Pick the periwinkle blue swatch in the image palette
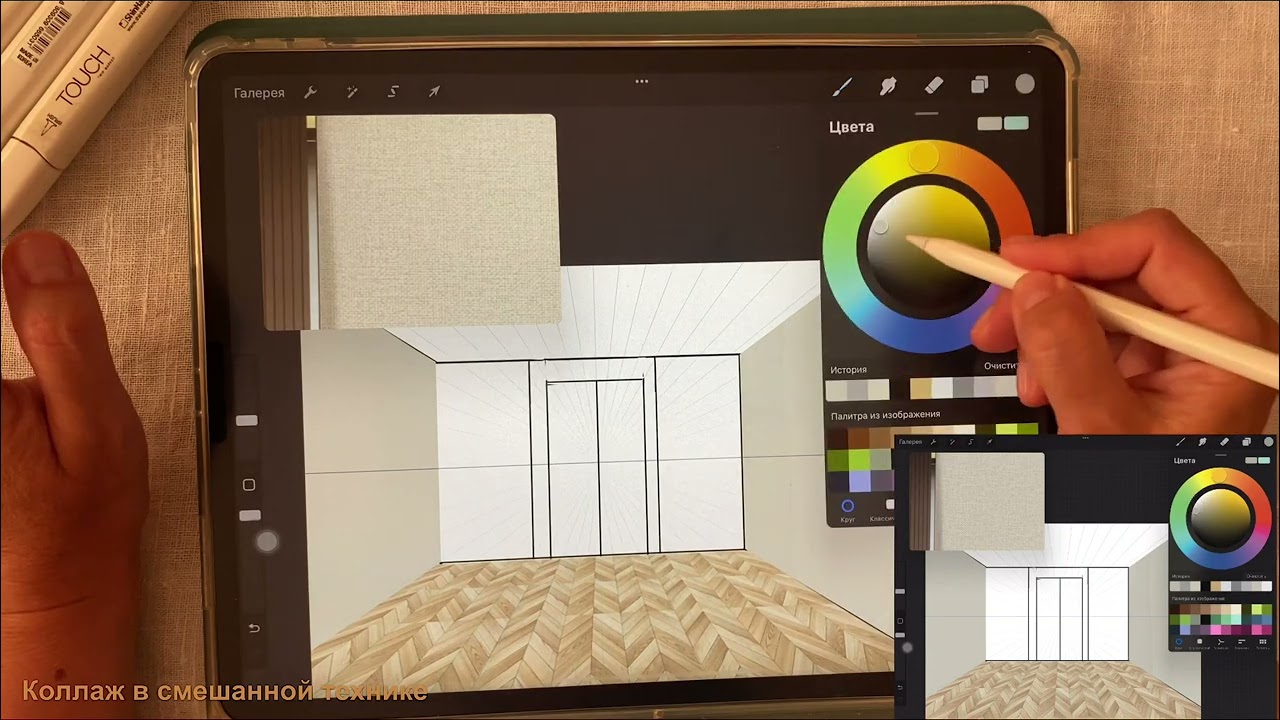Viewport: 1280px width, 720px height. [859, 481]
